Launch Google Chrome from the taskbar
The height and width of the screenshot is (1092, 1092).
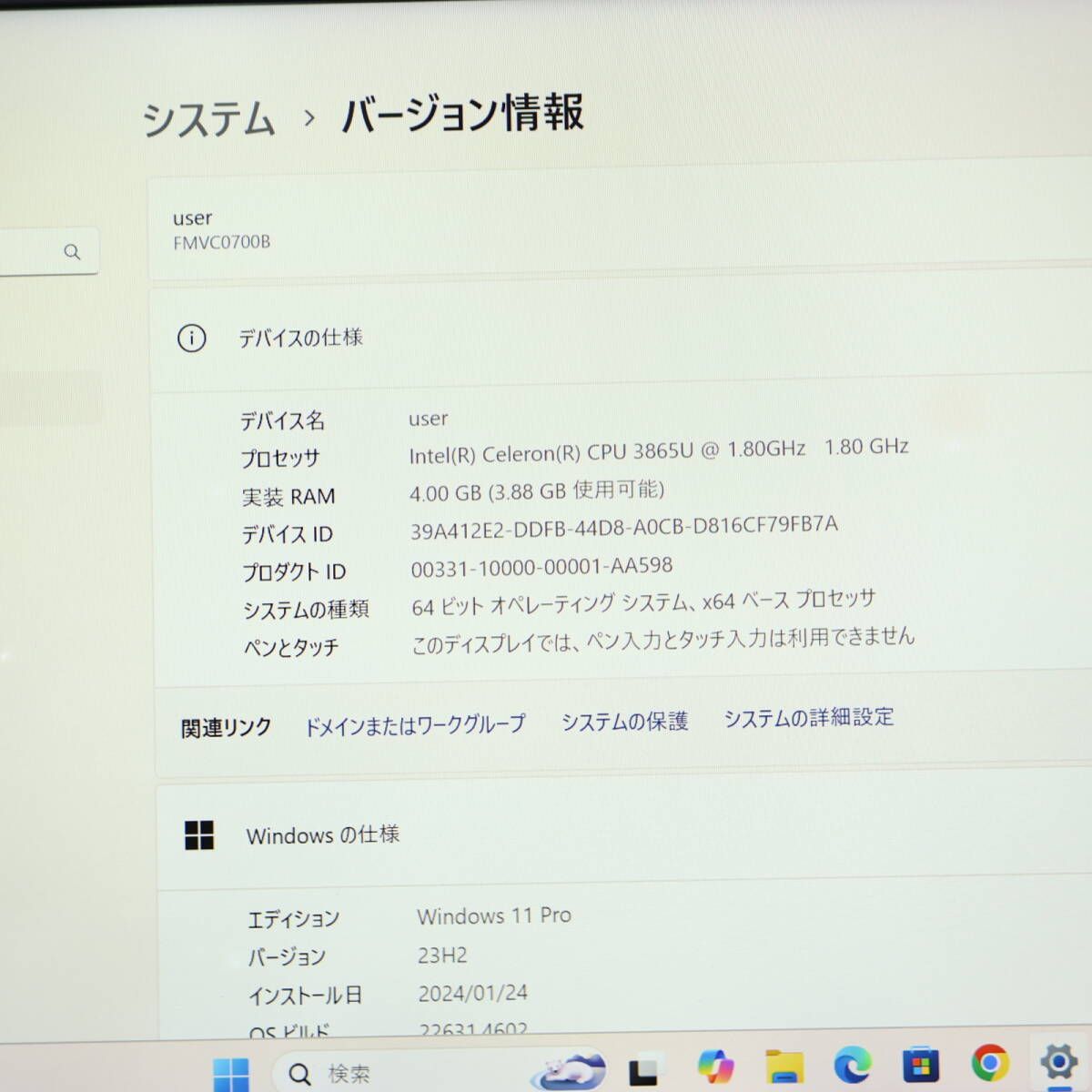point(989,1061)
